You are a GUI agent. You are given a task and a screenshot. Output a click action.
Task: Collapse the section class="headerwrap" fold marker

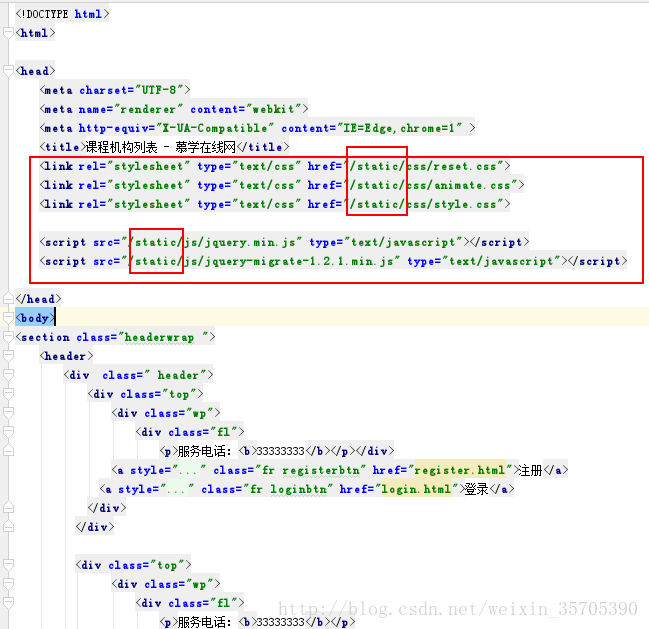coord(8,337)
